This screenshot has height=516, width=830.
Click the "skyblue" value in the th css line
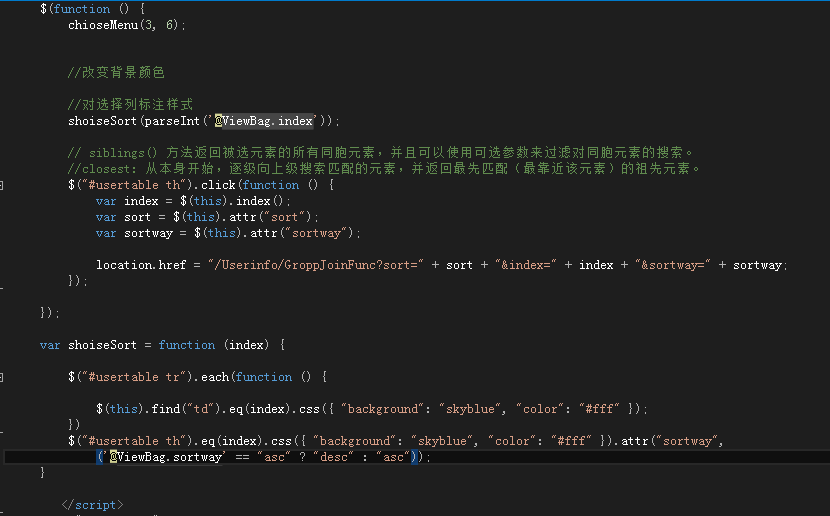(x=450, y=441)
